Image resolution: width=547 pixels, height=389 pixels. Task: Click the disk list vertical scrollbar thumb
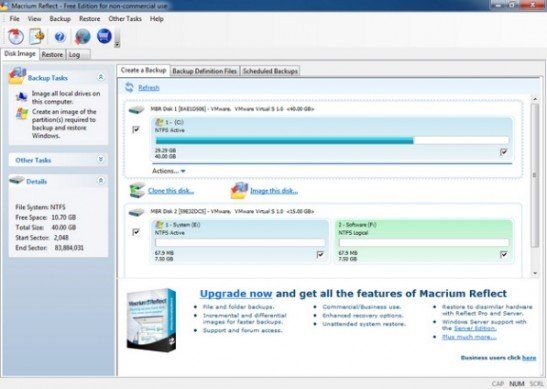point(535,175)
